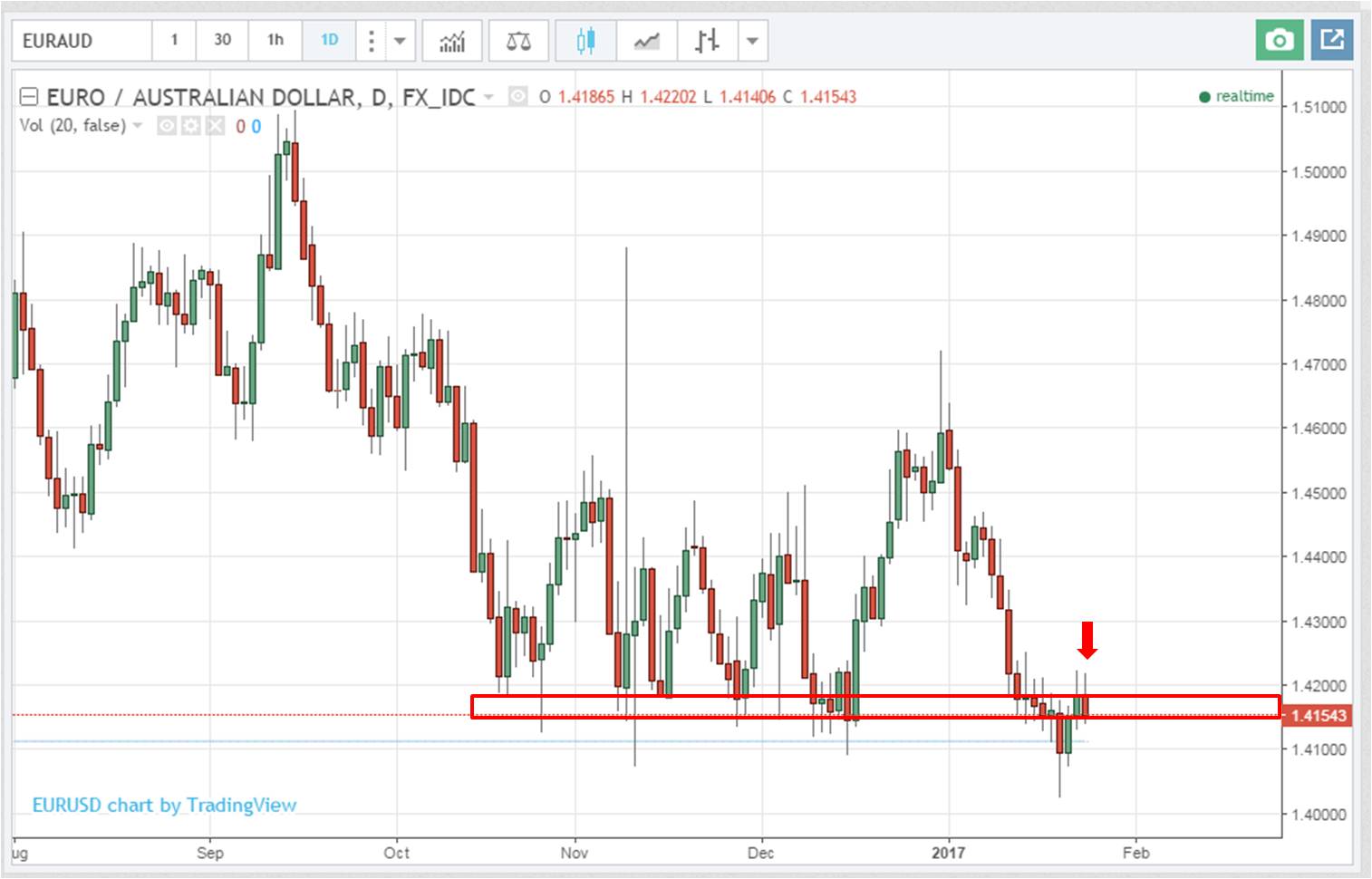Click the Nov label on time axis
Image resolution: width=1372 pixels, height=879 pixels.
(x=574, y=853)
